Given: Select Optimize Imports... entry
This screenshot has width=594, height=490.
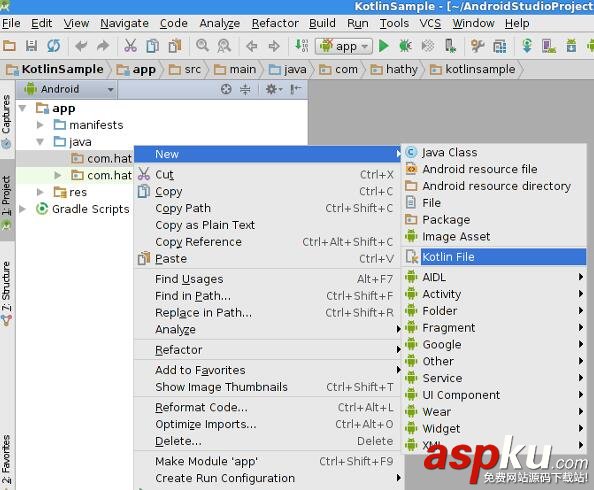Looking at the screenshot, I should click(x=267, y=424).
